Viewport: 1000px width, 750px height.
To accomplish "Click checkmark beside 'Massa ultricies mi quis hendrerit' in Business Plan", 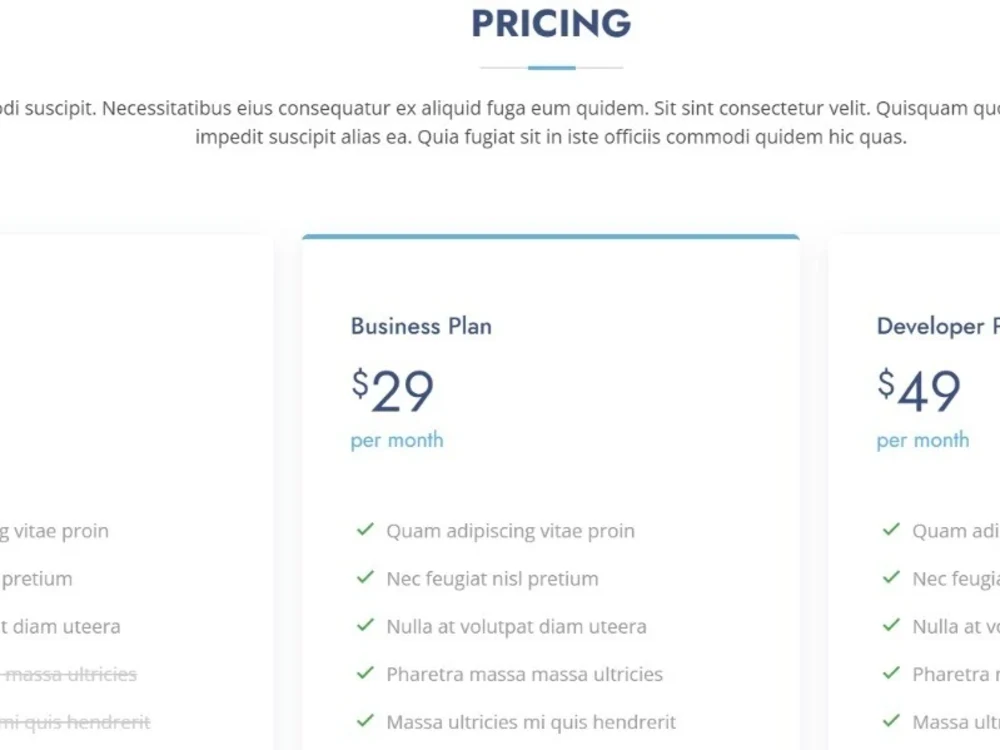I will [x=365, y=721].
